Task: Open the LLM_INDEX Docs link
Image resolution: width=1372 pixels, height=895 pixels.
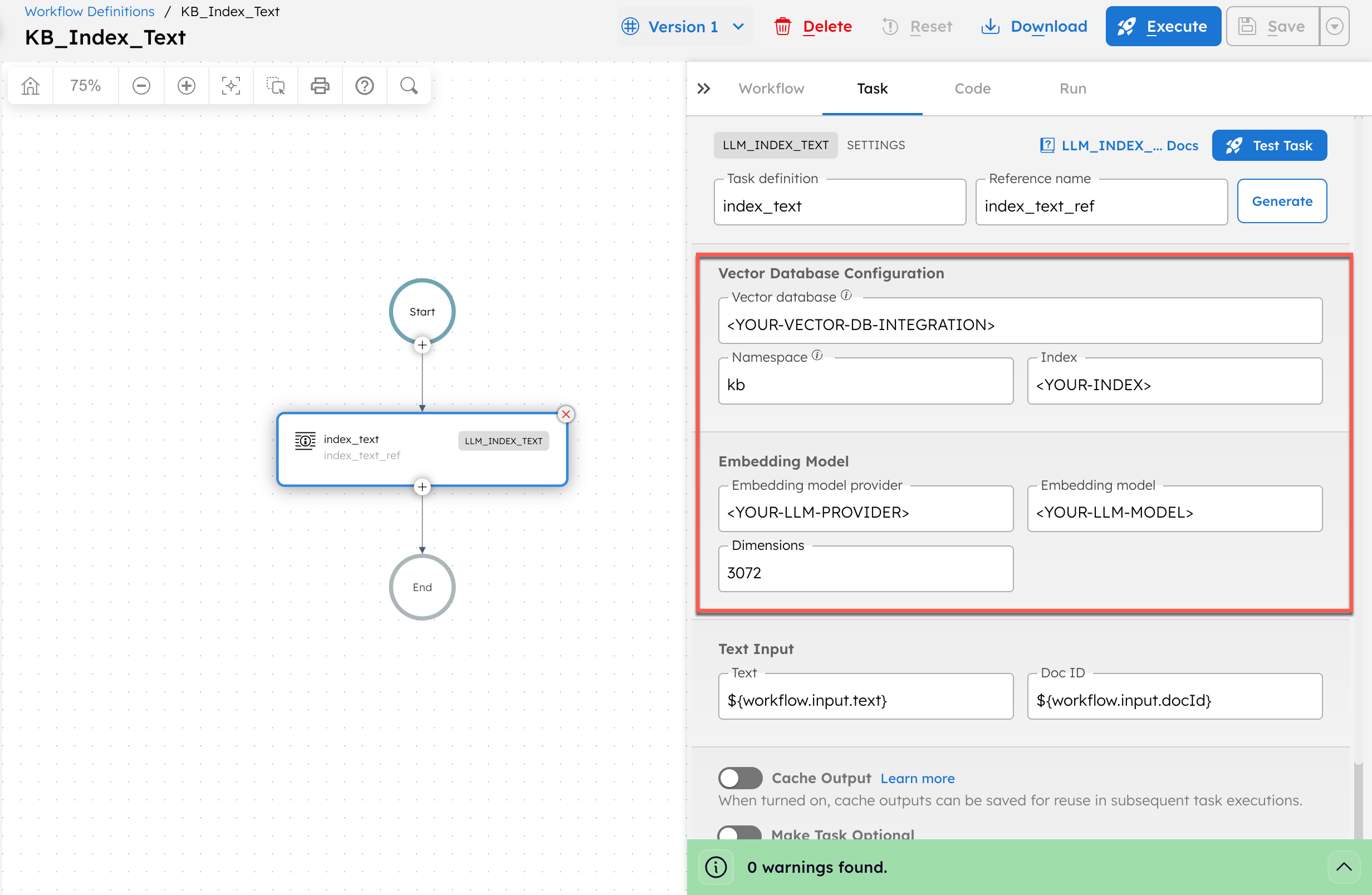Action: point(1118,145)
